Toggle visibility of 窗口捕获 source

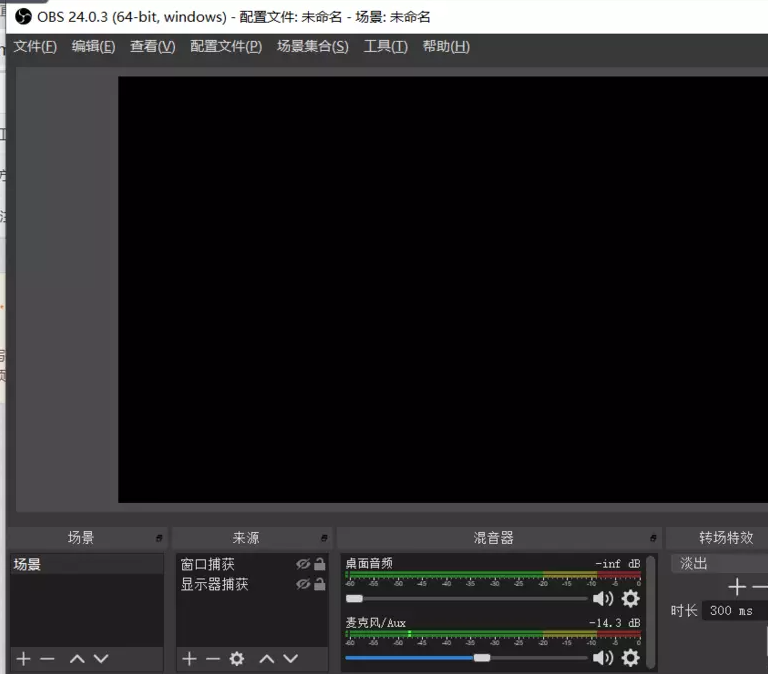303,564
